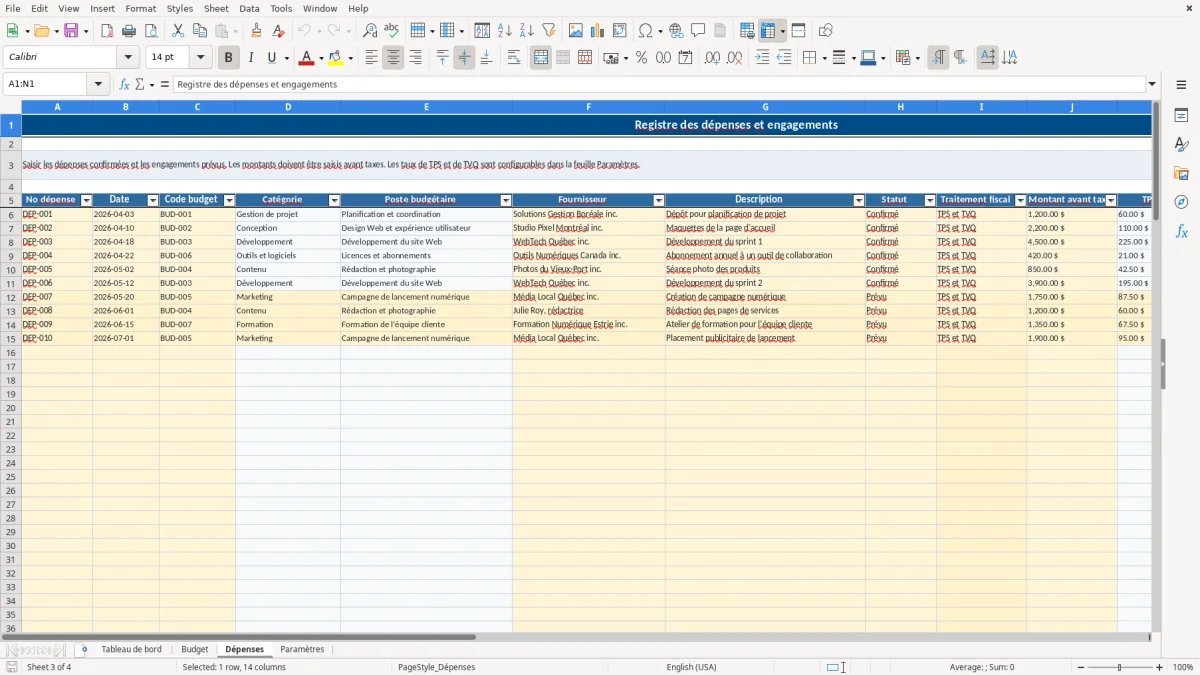Open the Sheet menu

tap(216, 8)
